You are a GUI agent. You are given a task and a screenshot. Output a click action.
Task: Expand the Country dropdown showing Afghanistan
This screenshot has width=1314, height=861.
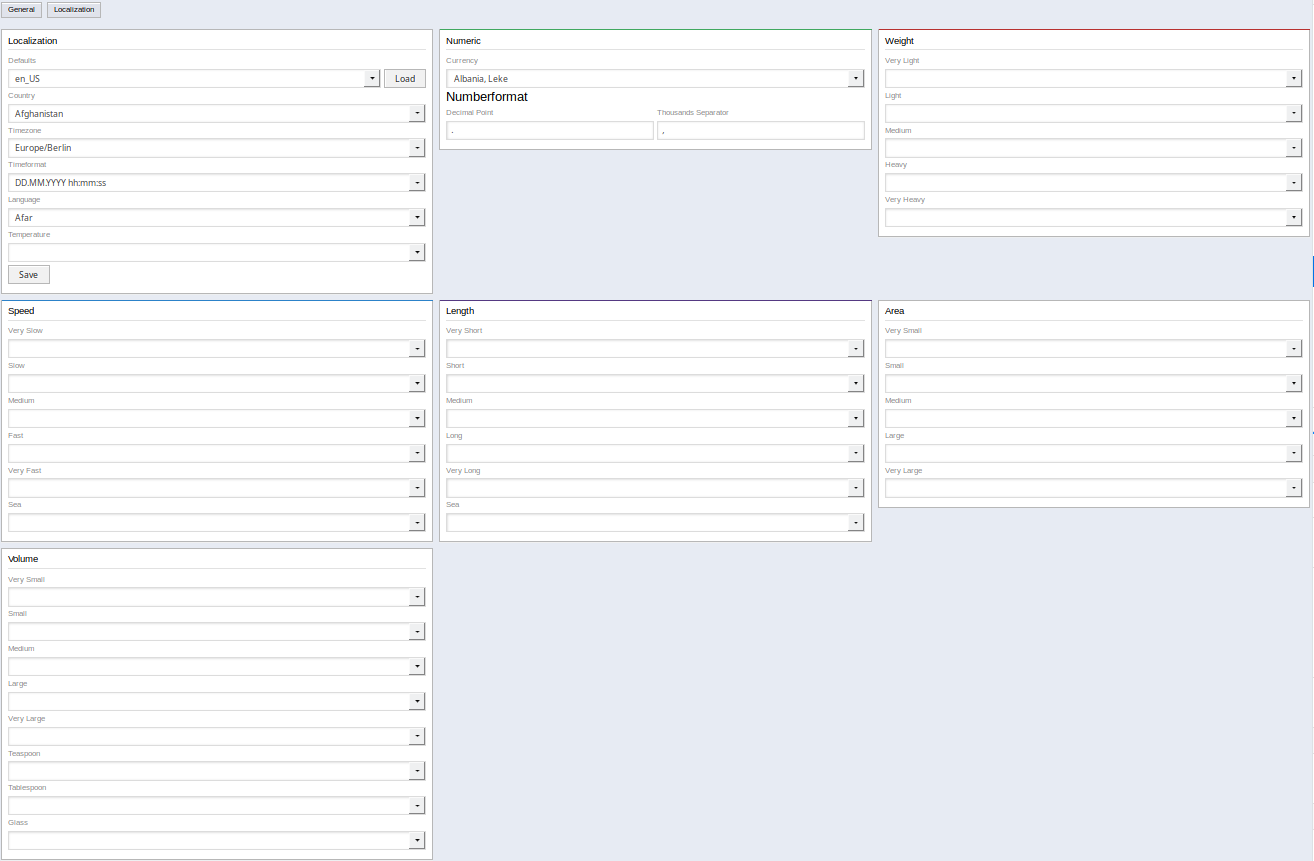point(216,114)
